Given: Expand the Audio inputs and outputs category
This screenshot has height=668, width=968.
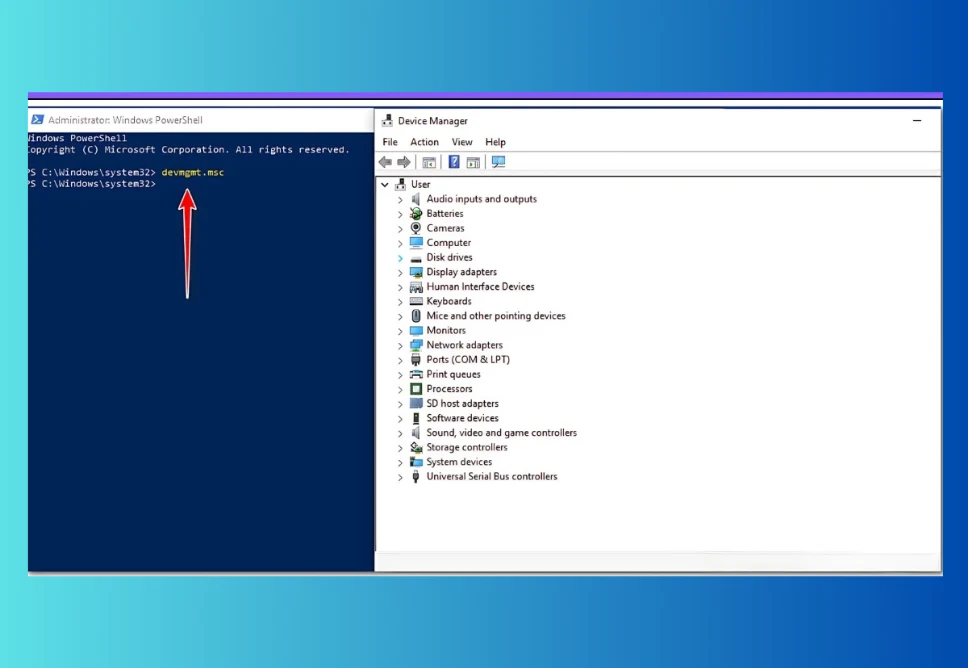Looking at the screenshot, I should pyautogui.click(x=400, y=199).
